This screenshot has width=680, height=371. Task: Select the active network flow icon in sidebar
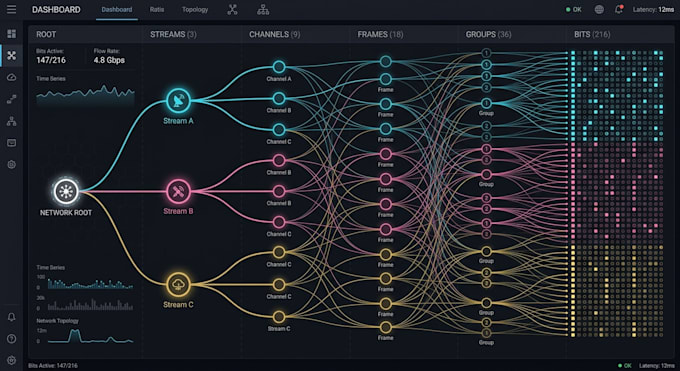pos(12,56)
